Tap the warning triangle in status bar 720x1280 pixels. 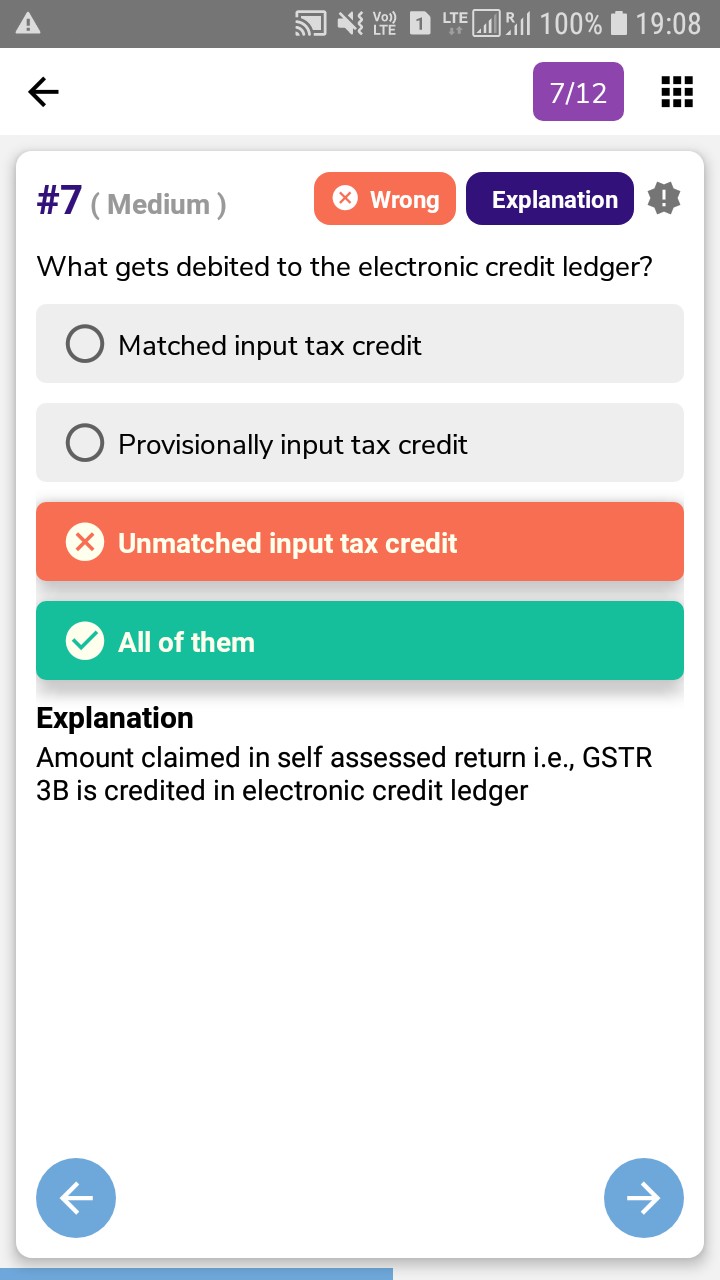click(28, 24)
